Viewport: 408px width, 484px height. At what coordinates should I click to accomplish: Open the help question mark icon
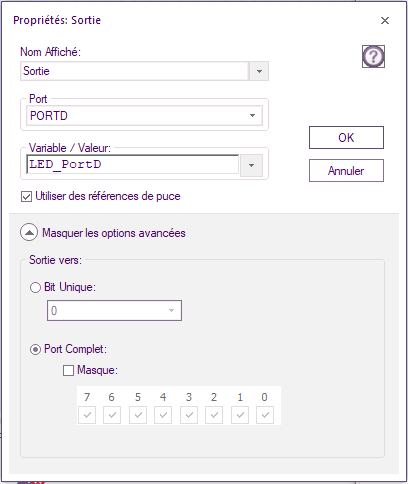click(x=373, y=57)
